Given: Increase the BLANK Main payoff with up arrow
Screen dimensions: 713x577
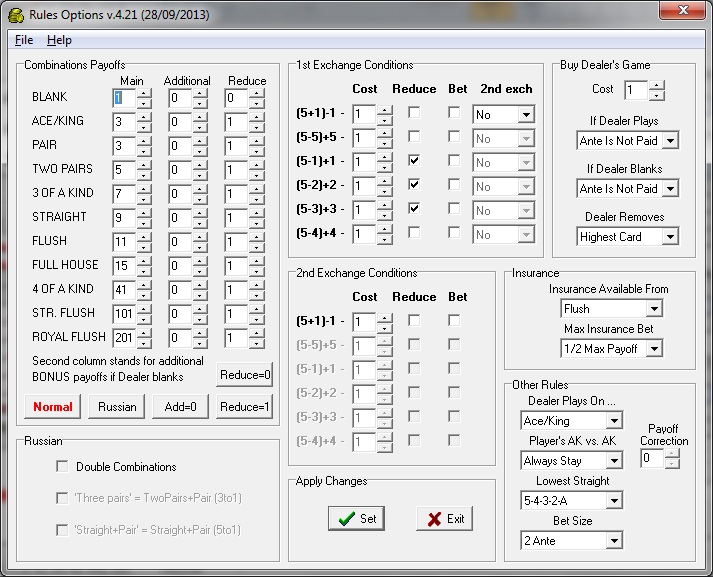Looking at the screenshot, I should coord(144,93).
